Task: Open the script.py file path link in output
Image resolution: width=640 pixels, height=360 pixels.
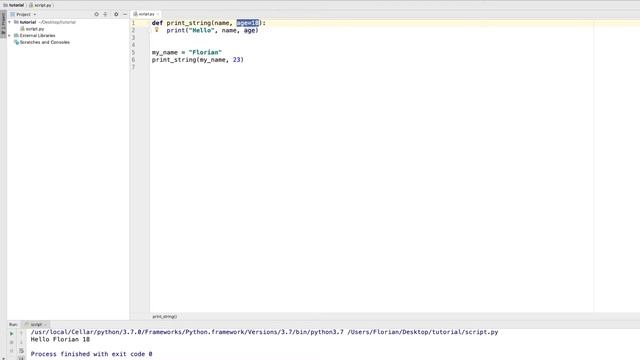Action: tap(423, 332)
